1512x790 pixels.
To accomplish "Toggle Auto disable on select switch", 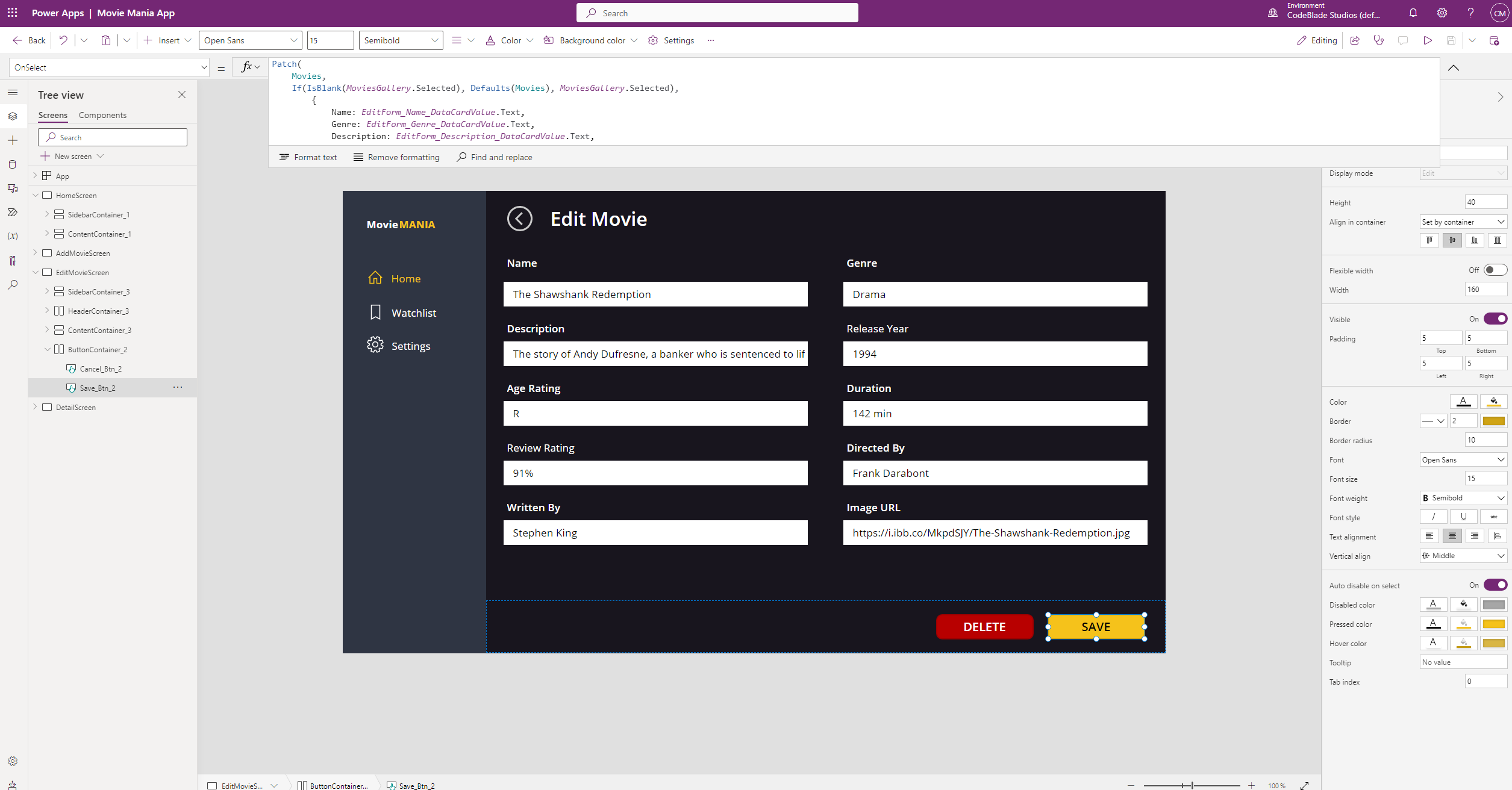I will (x=1495, y=585).
